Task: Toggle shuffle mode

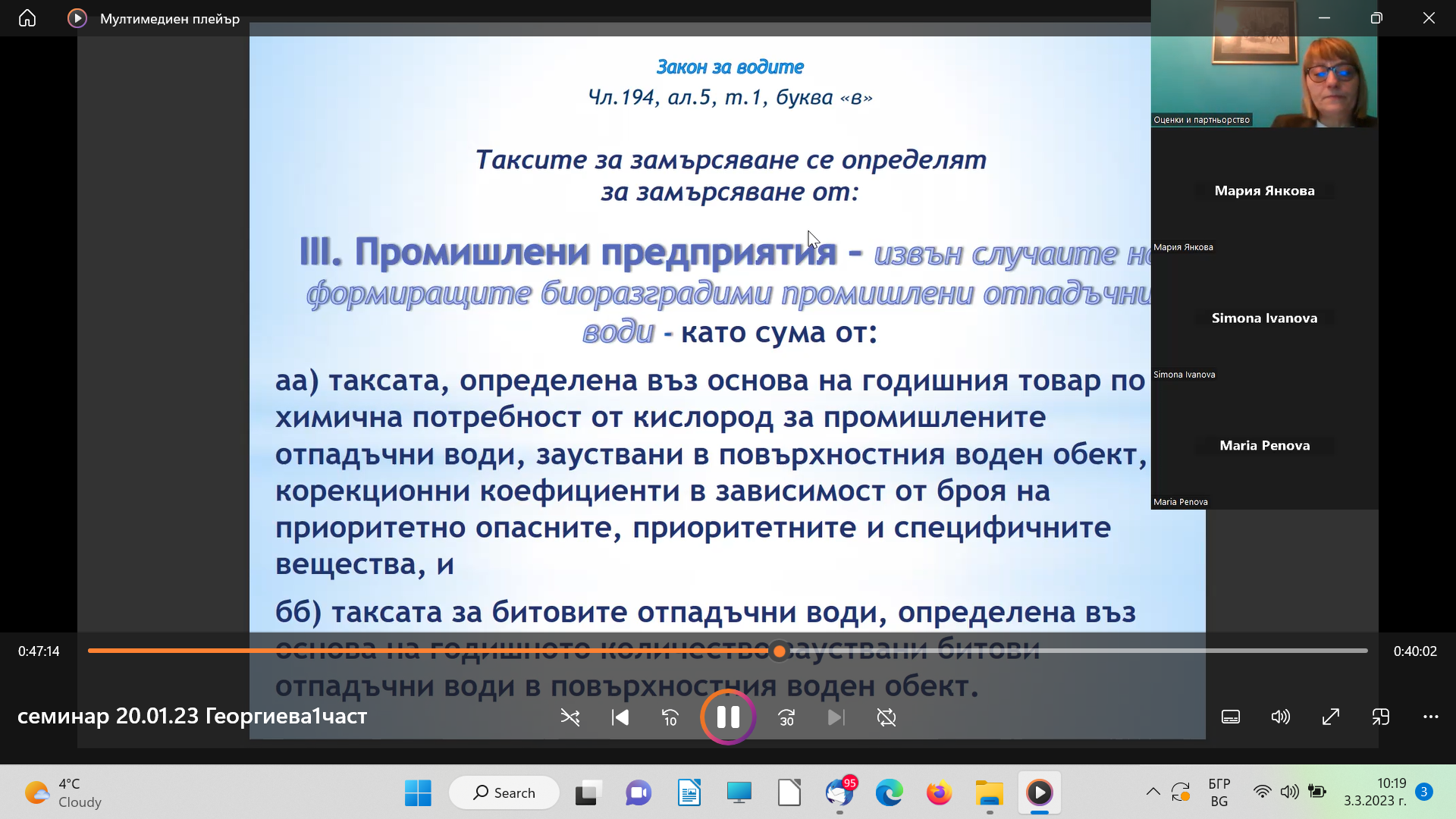Action: [570, 717]
